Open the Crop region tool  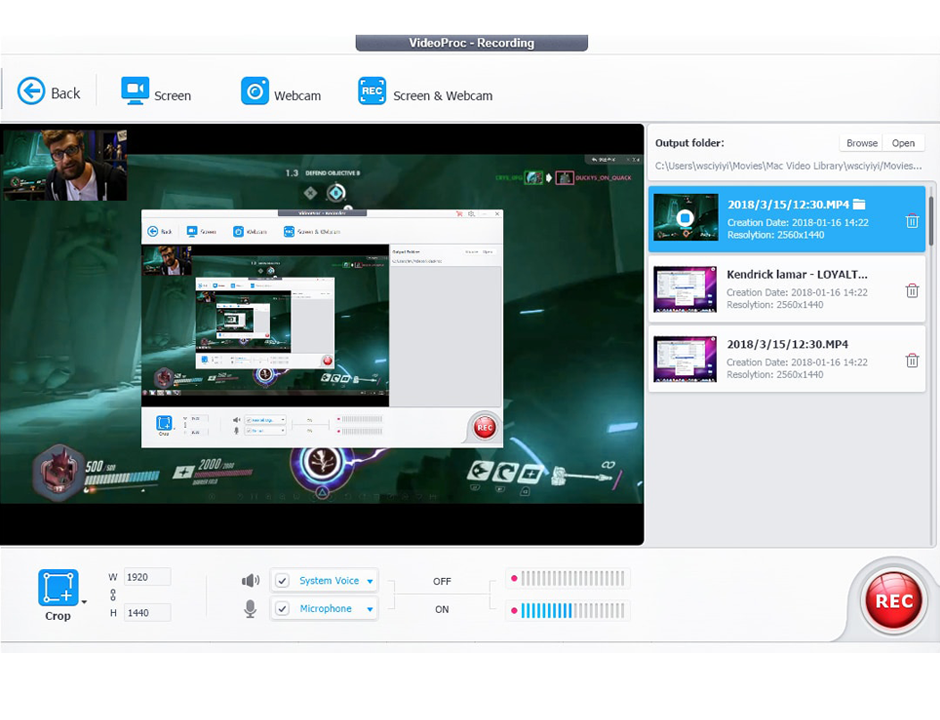coord(58,588)
